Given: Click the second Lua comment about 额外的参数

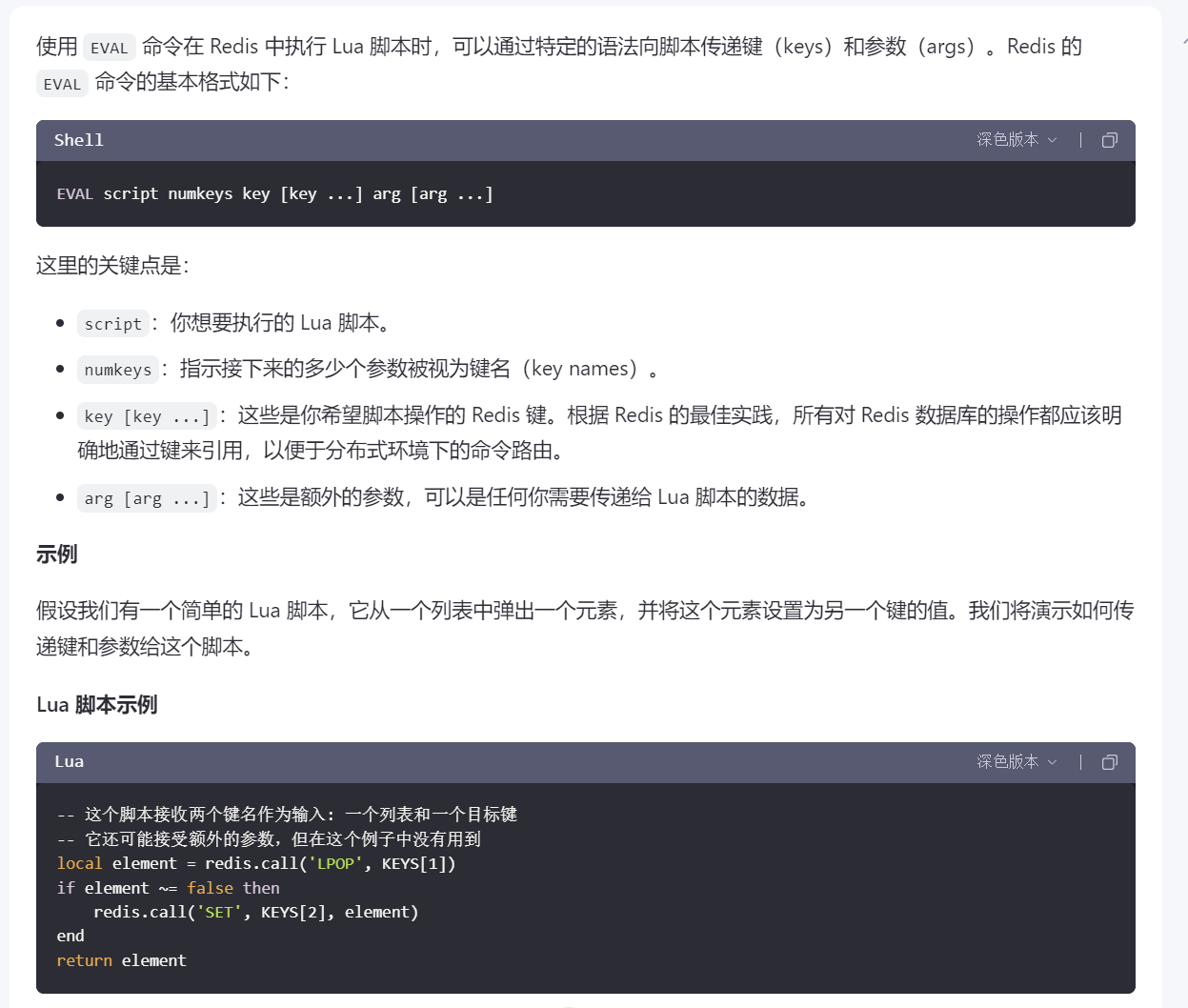Looking at the screenshot, I should pyautogui.click(x=269, y=839).
